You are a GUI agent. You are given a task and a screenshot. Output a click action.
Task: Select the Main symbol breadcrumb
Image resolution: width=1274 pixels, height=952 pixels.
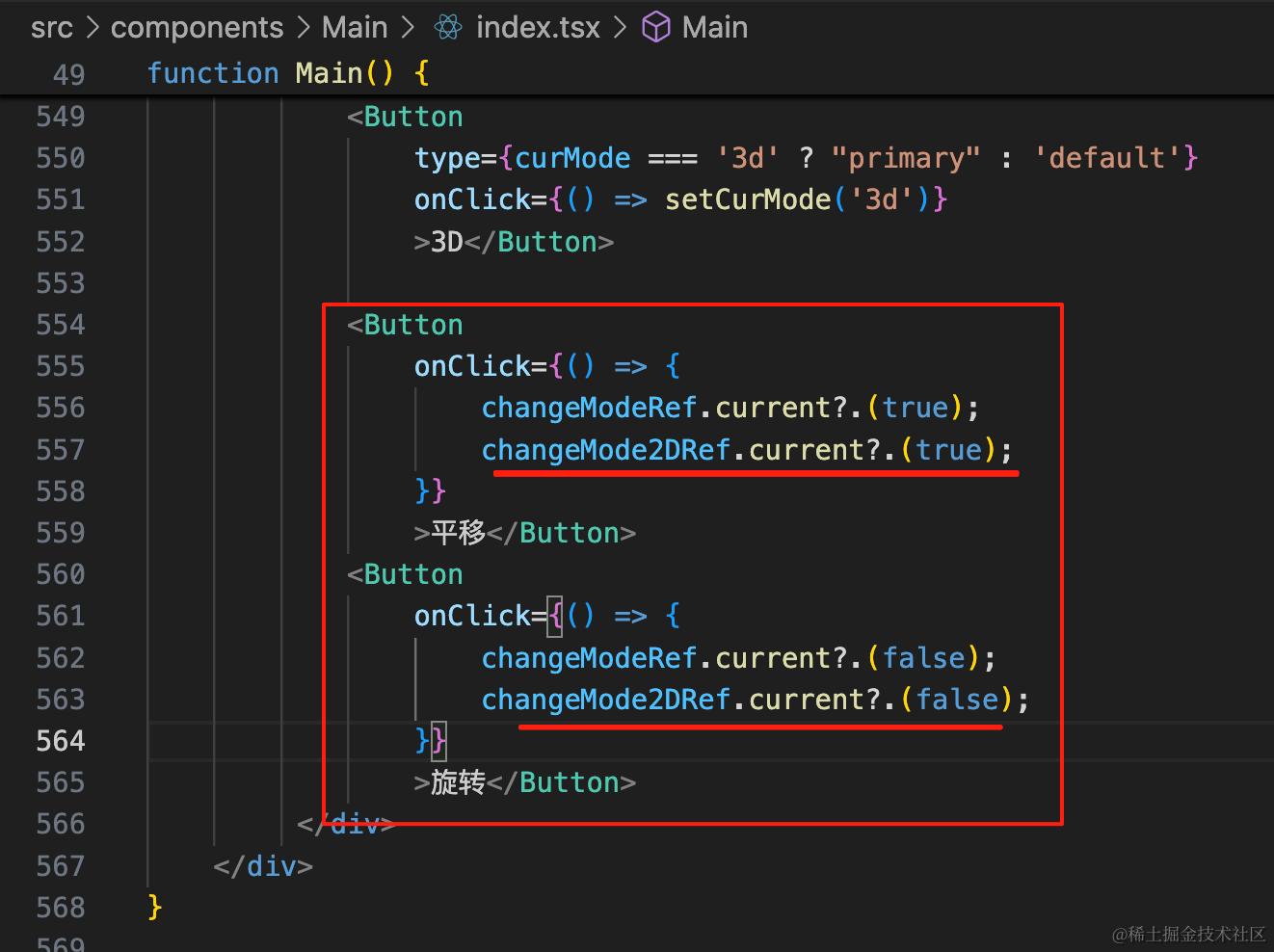tap(715, 27)
